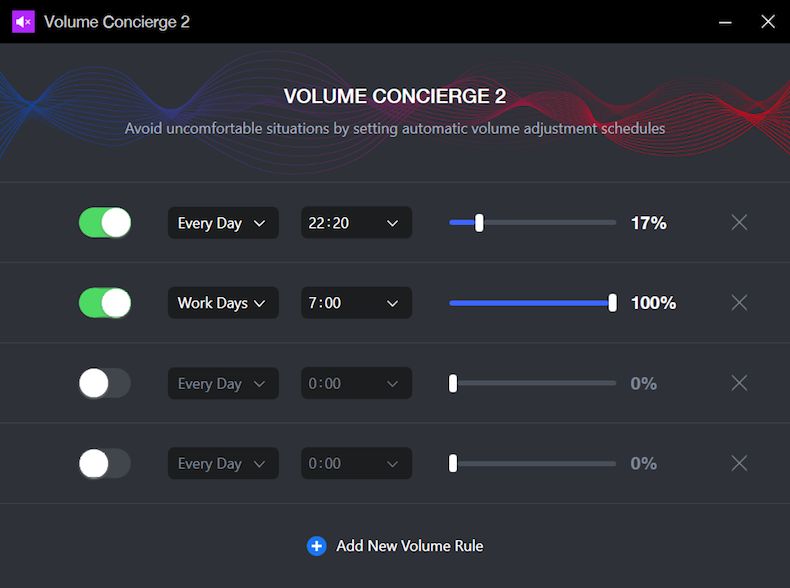Minimize the Volume Concierge window
The height and width of the screenshot is (588, 790).
pyautogui.click(x=725, y=22)
